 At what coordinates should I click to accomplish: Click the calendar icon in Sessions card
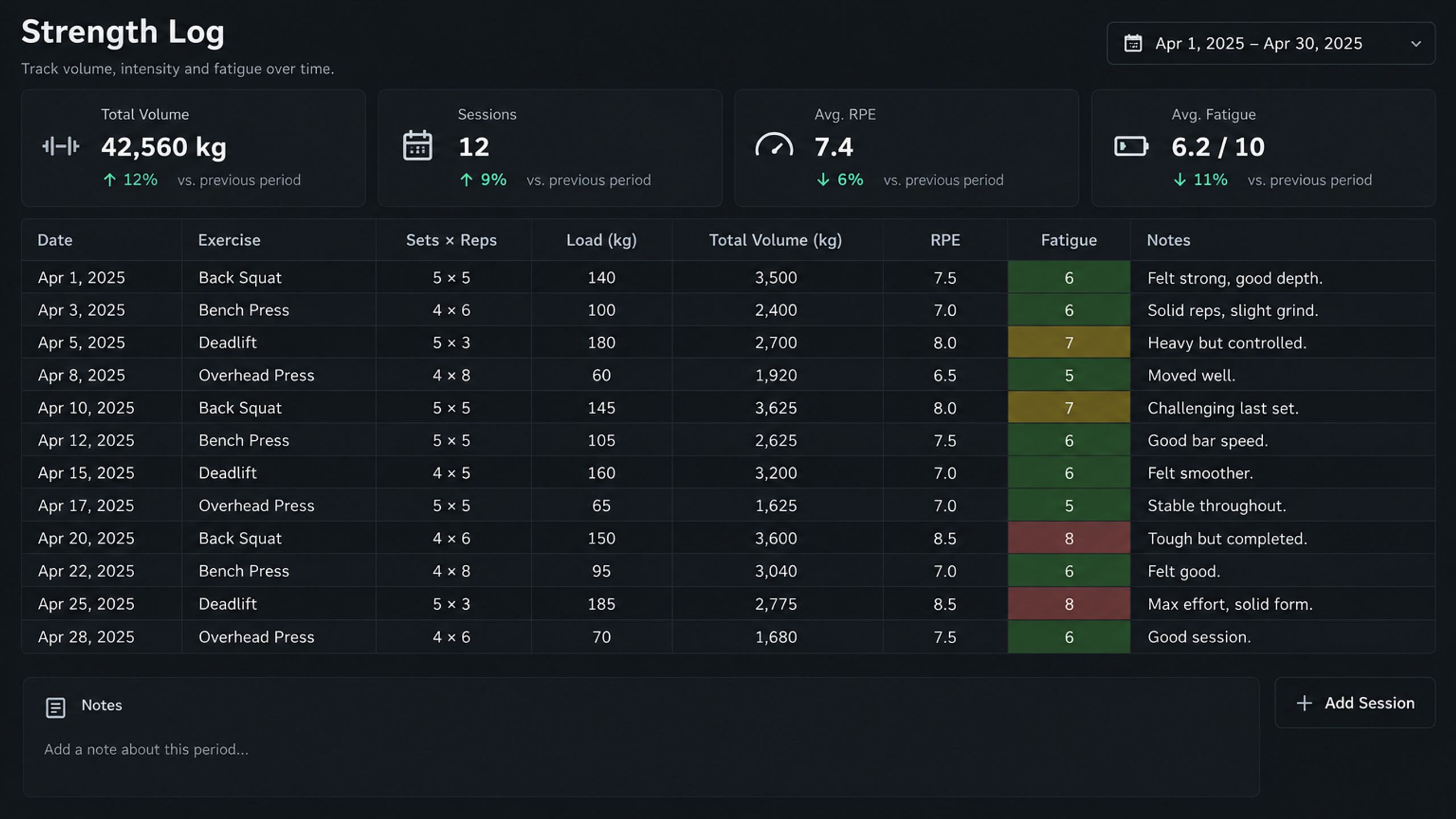(417, 146)
